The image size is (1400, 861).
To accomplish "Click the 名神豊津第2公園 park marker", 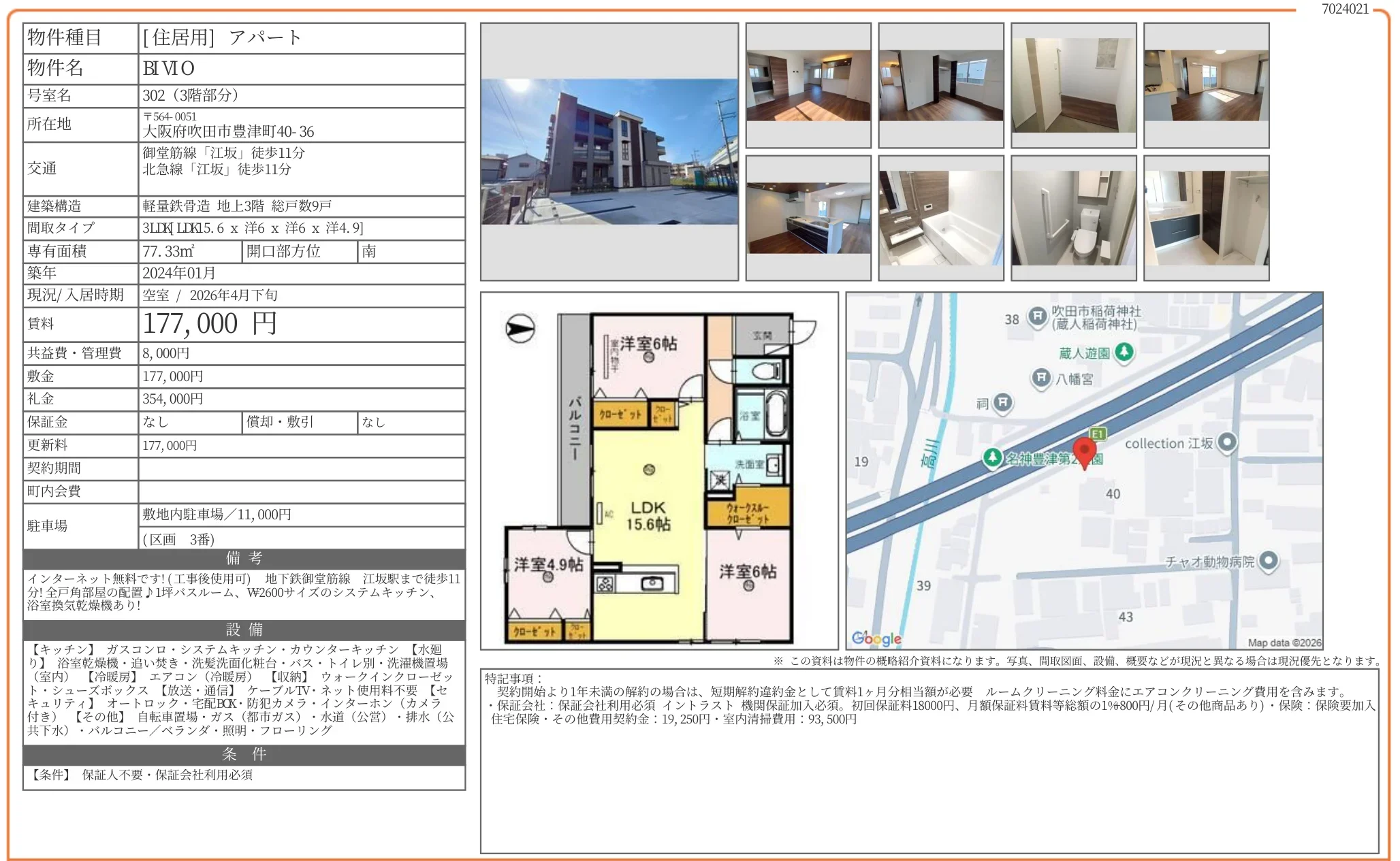I will (x=993, y=457).
